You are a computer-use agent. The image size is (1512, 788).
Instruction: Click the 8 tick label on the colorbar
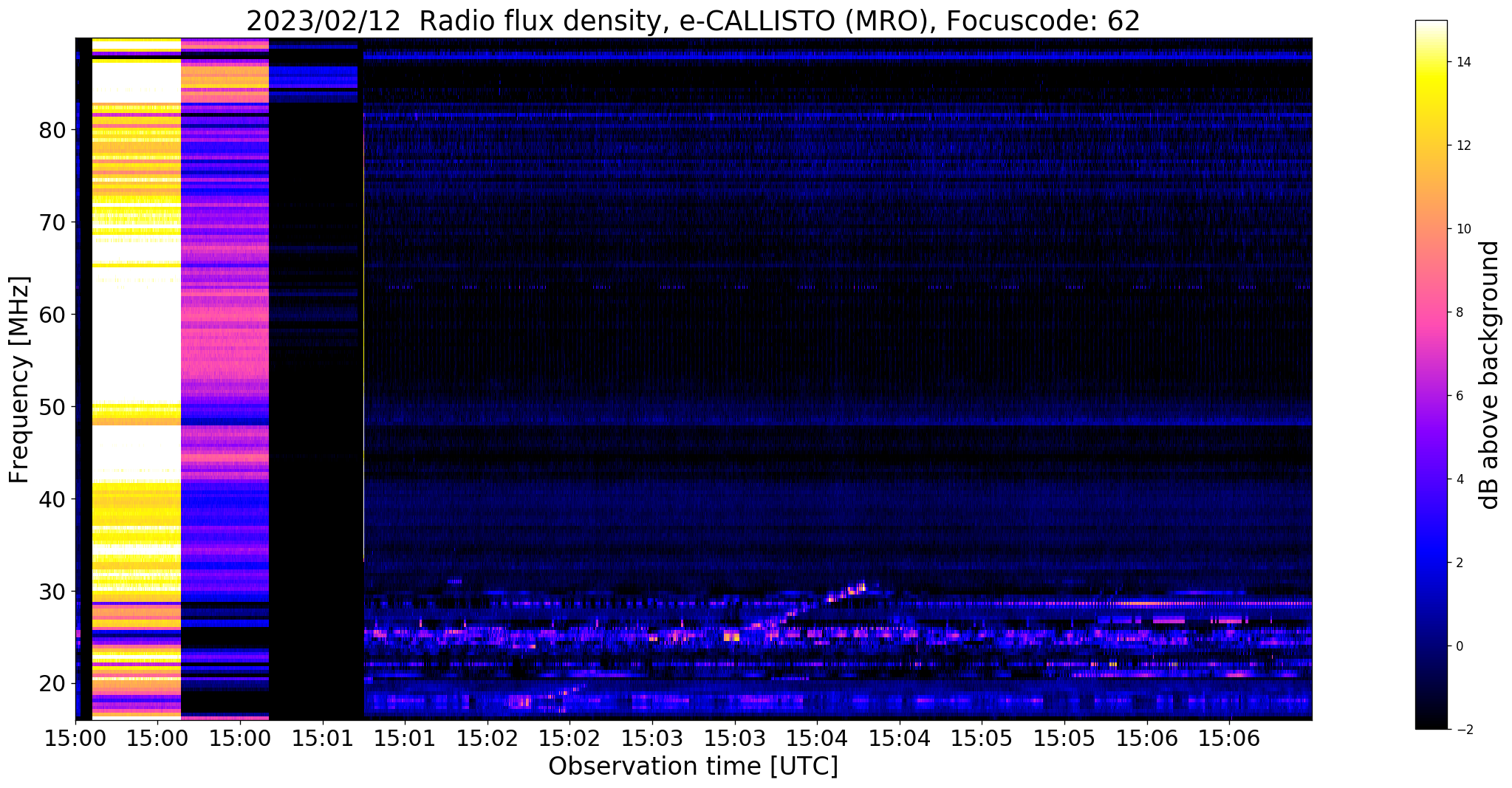(1459, 312)
